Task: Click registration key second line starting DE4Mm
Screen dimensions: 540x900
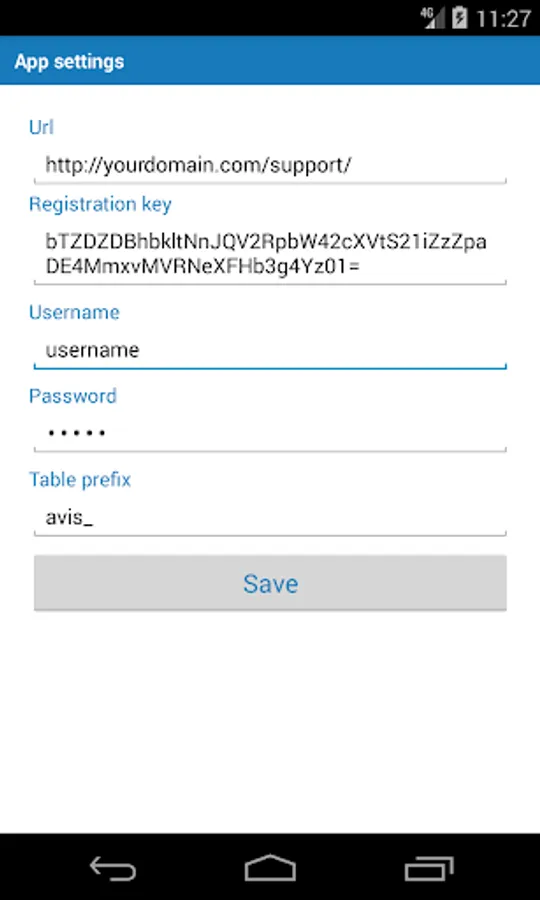Action: (x=202, y=266)
